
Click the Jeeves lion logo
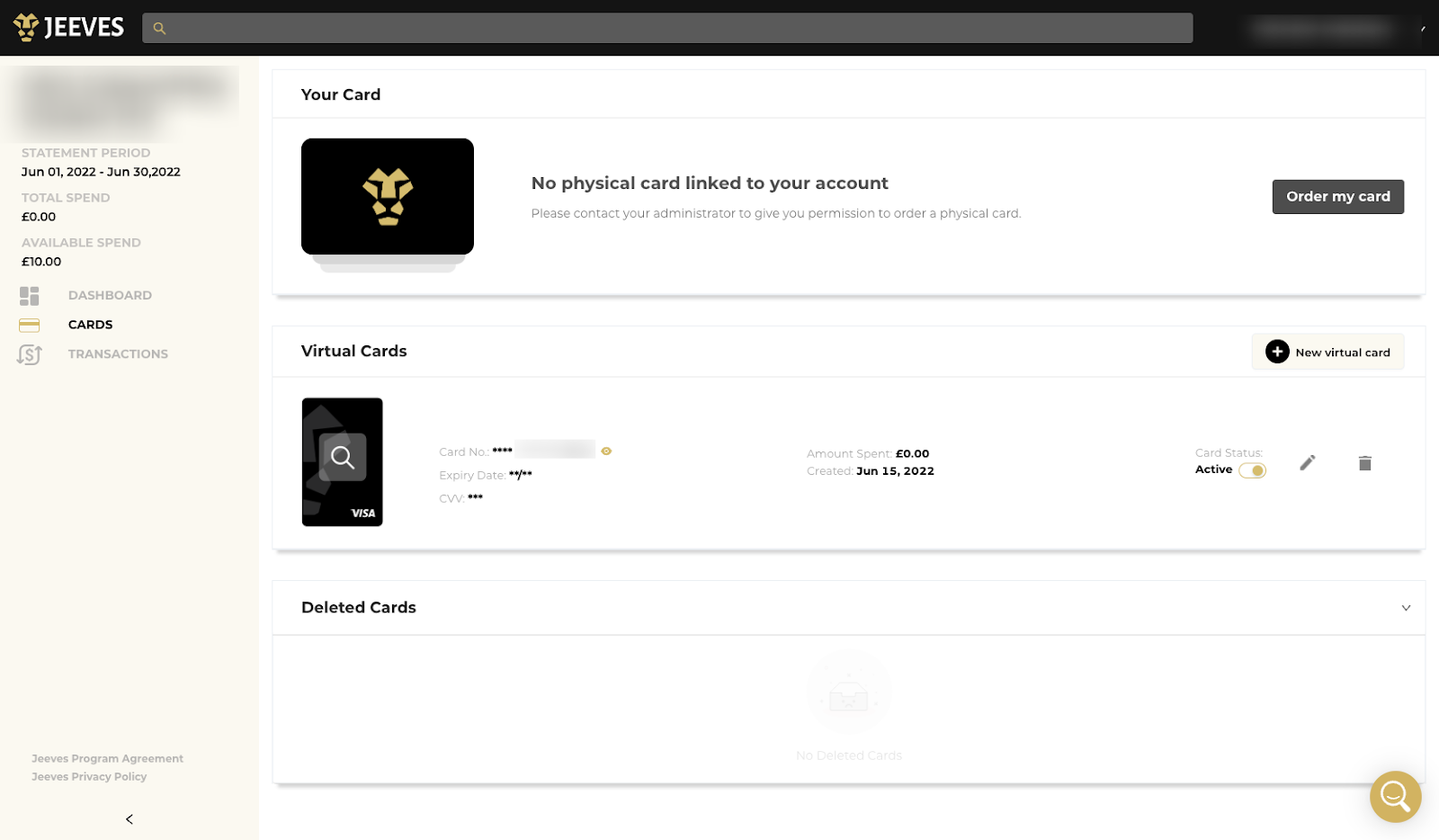(26, 26)
